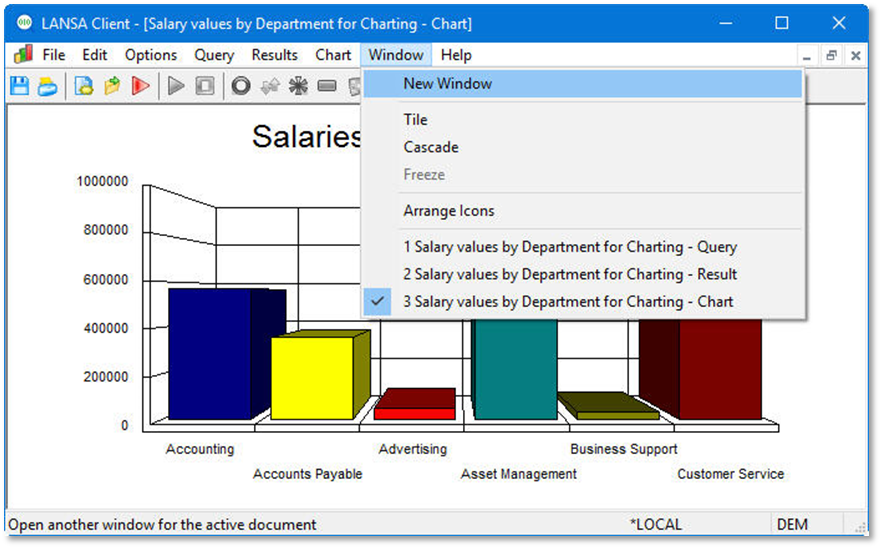881x548 pixels.
Task: Click the Accounts Payable axis label
Action: [307, 474]
